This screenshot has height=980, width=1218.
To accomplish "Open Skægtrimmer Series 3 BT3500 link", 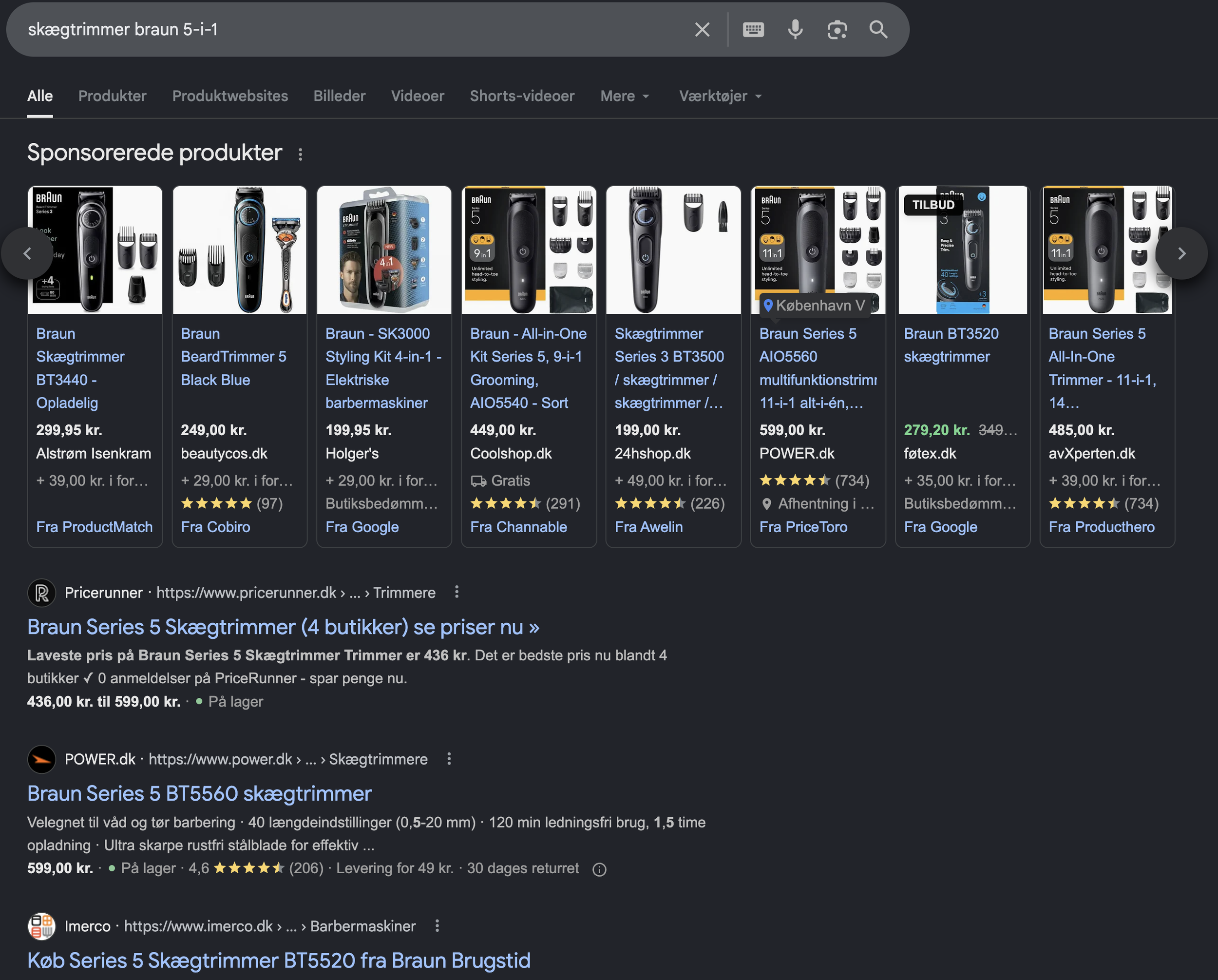I will 669,368.
